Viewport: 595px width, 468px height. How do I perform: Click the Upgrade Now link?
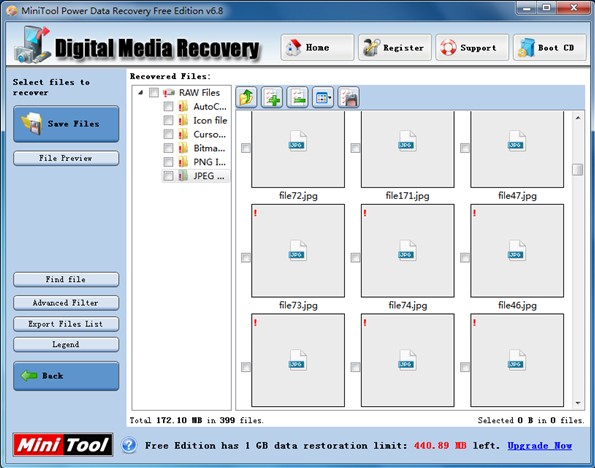tap(540, 445)
